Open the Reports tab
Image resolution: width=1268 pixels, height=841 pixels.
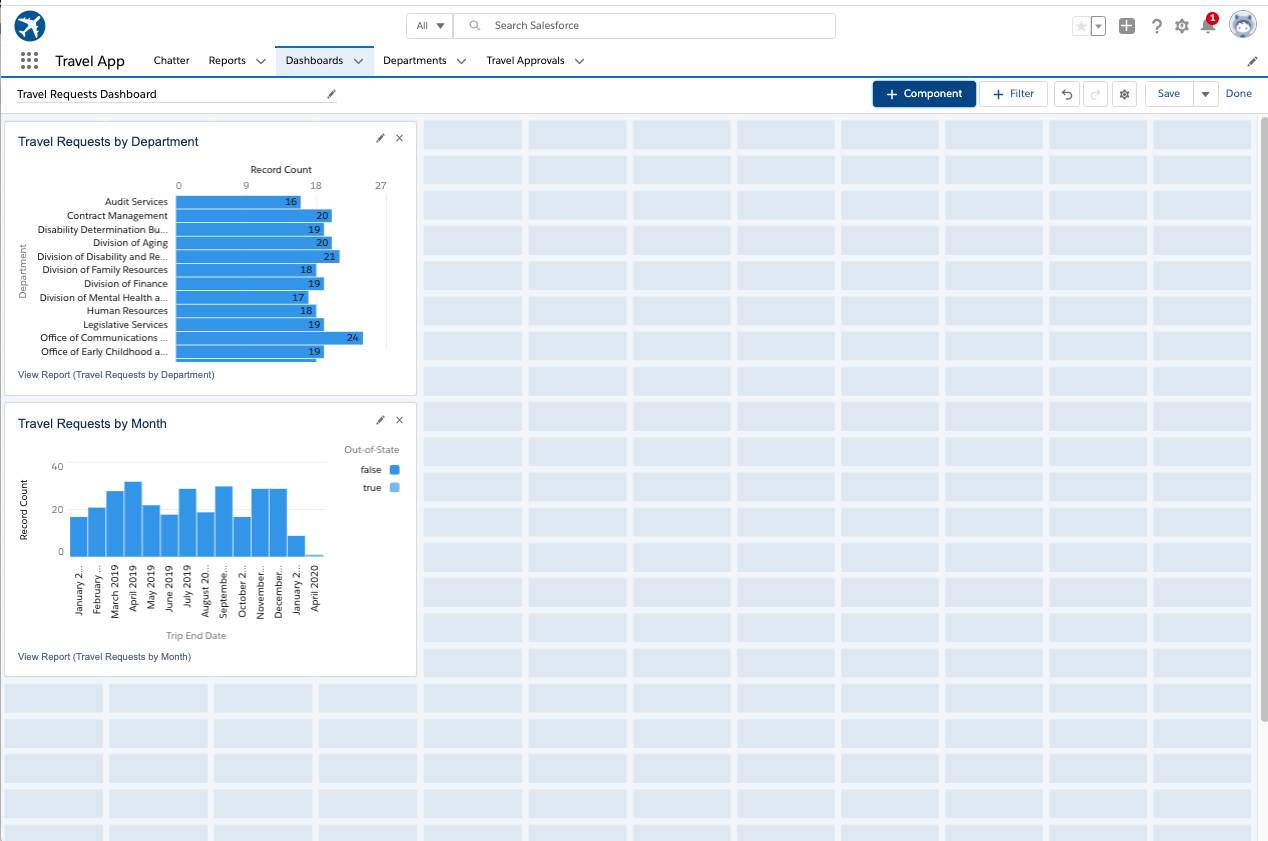click(x=227, y=60)
